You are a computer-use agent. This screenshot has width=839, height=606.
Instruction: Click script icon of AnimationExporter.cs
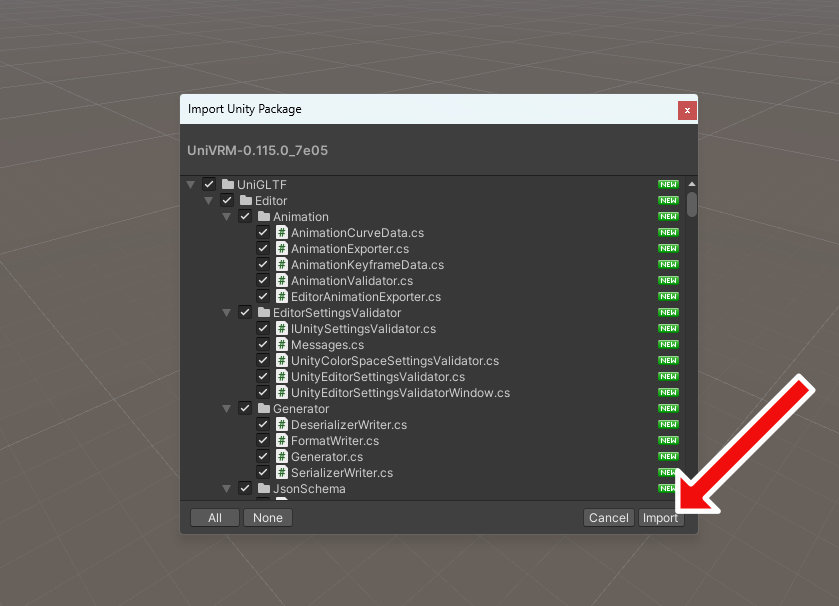282,249
